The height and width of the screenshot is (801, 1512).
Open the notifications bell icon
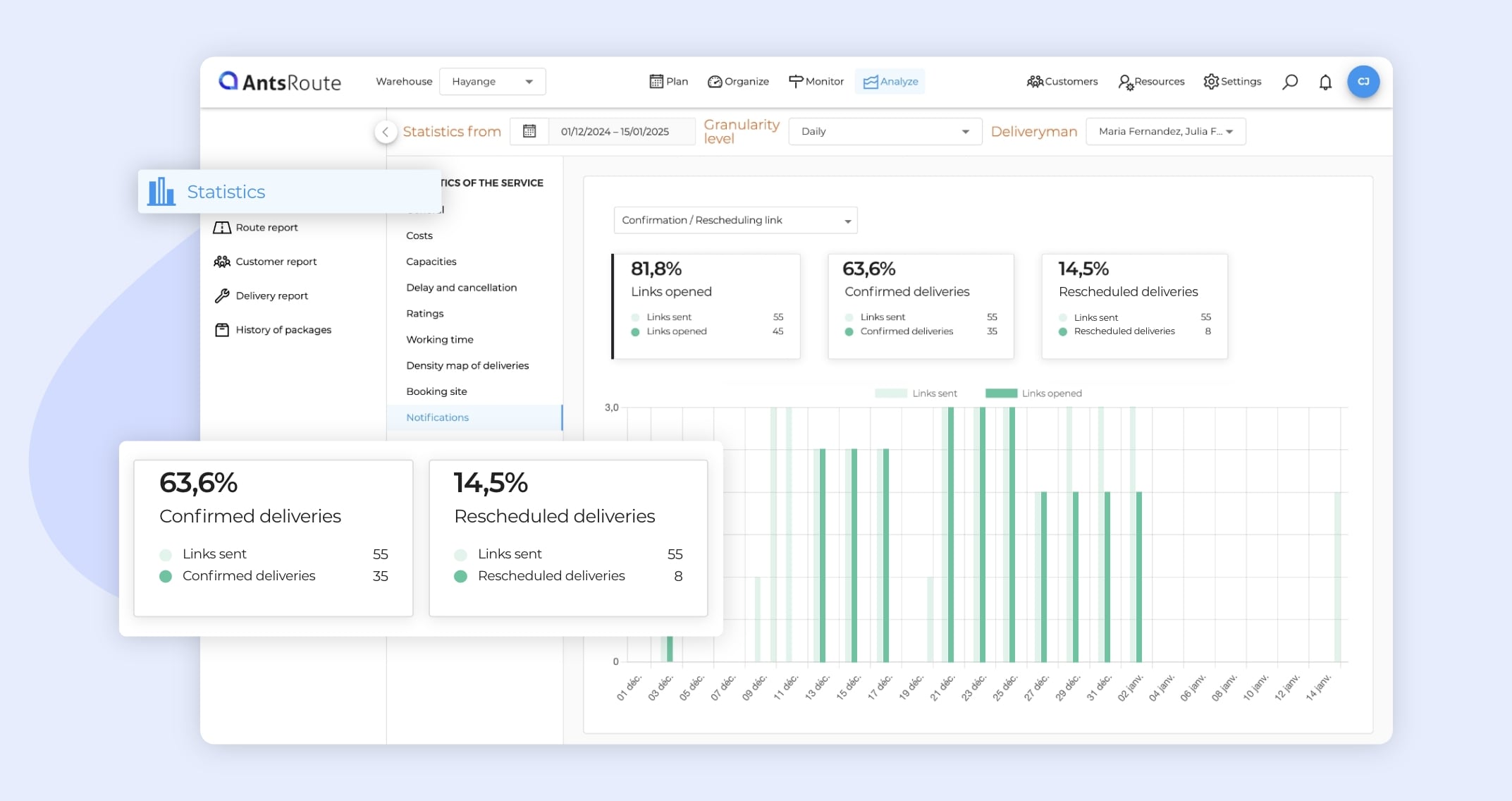click(1325, 82)
